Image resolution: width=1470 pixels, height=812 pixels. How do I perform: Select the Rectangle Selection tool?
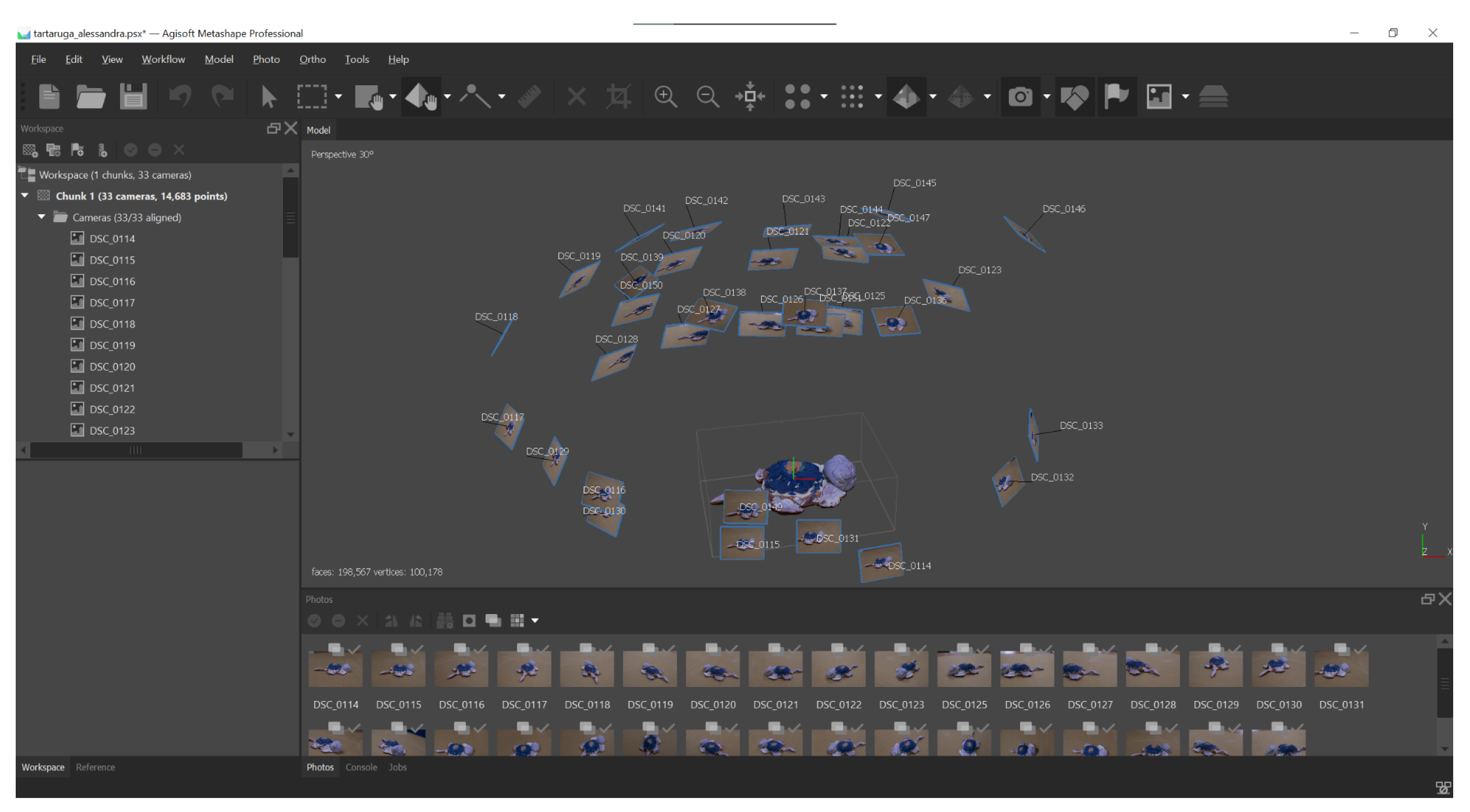tap(311, 96)
